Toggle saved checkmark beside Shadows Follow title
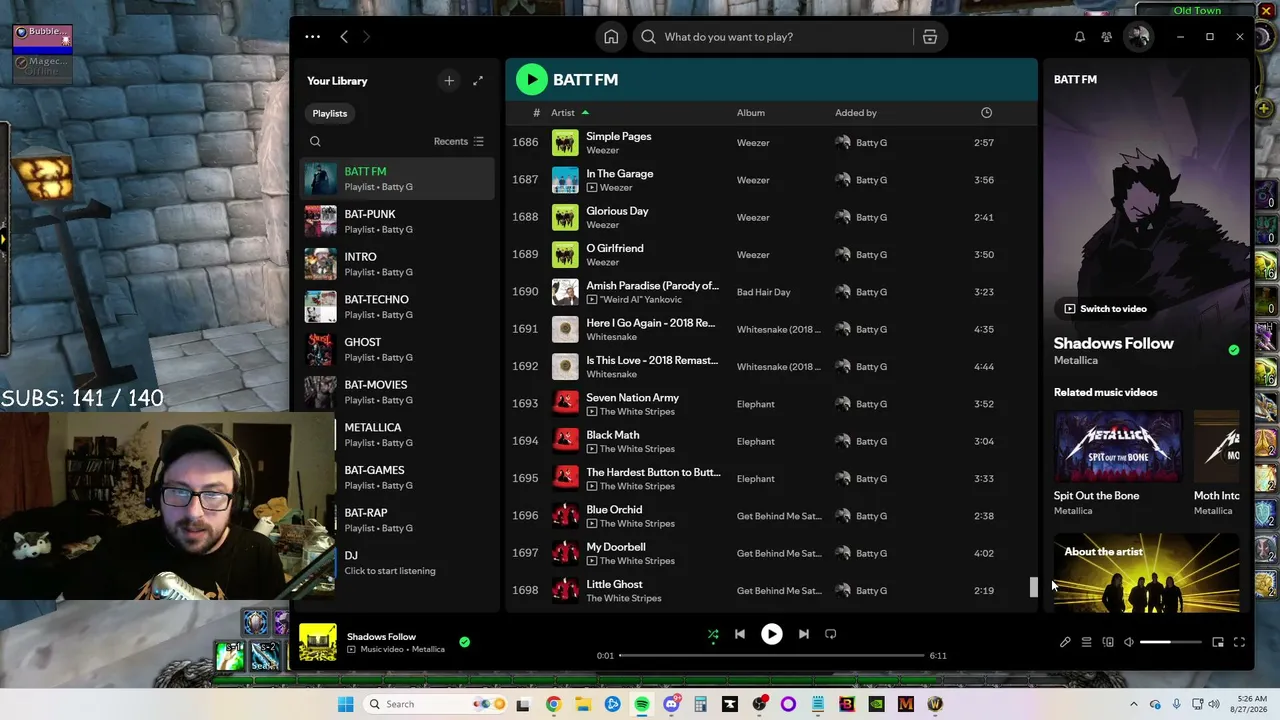 click(1233, 350)
